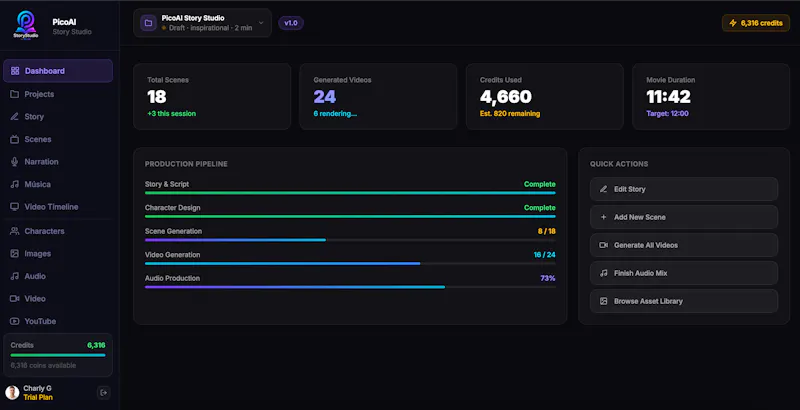800x410 pixels.
Task: Click the Total Scenes 18 card
Action: (x=212, y=96)
